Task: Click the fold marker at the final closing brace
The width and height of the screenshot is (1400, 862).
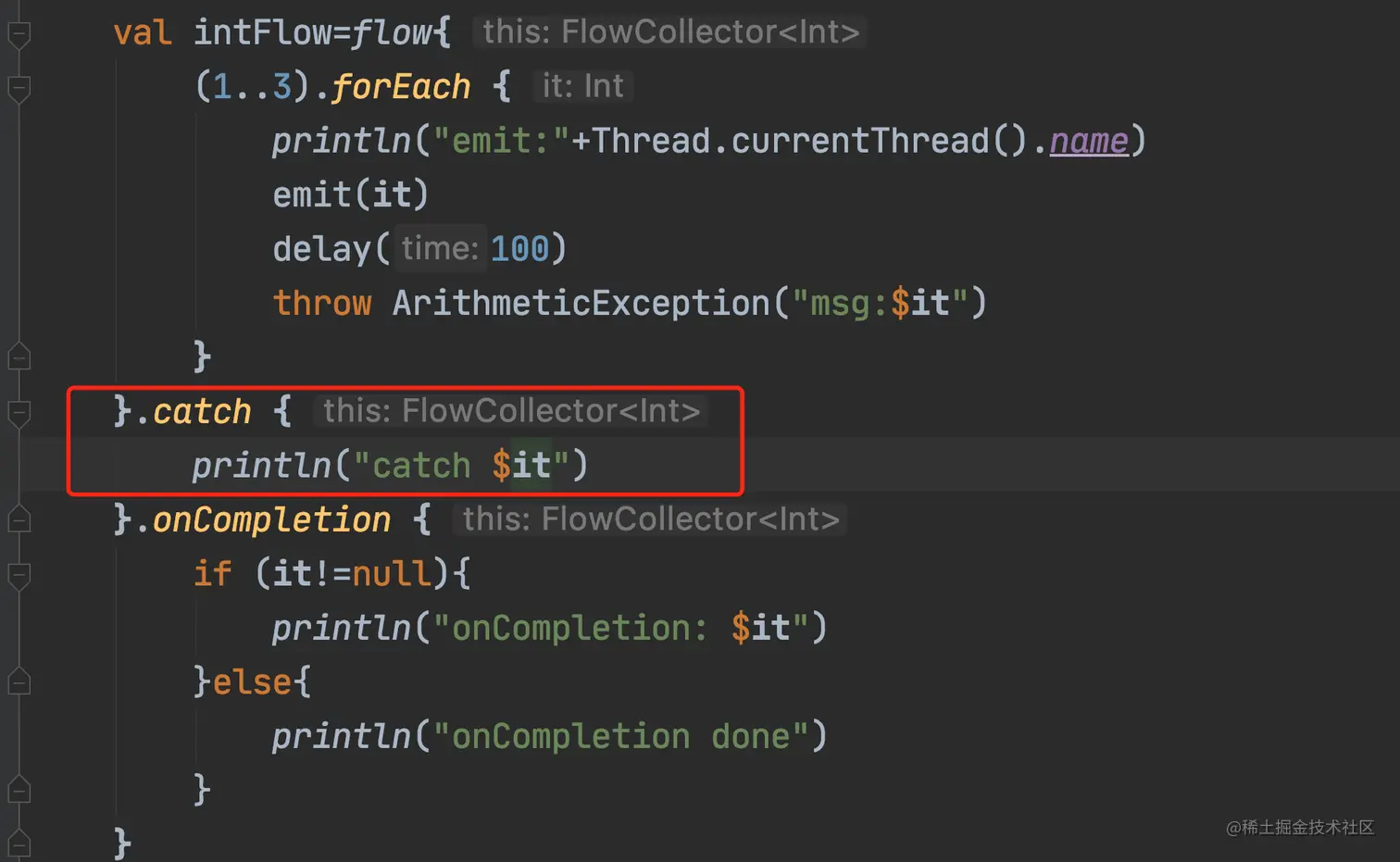Action: pos(19,843)
